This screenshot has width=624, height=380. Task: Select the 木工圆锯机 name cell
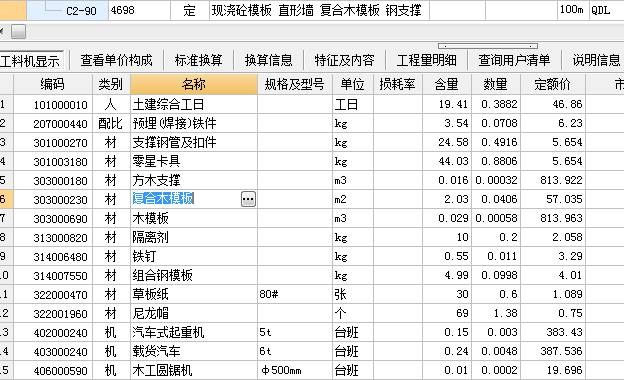pos(194,370)
